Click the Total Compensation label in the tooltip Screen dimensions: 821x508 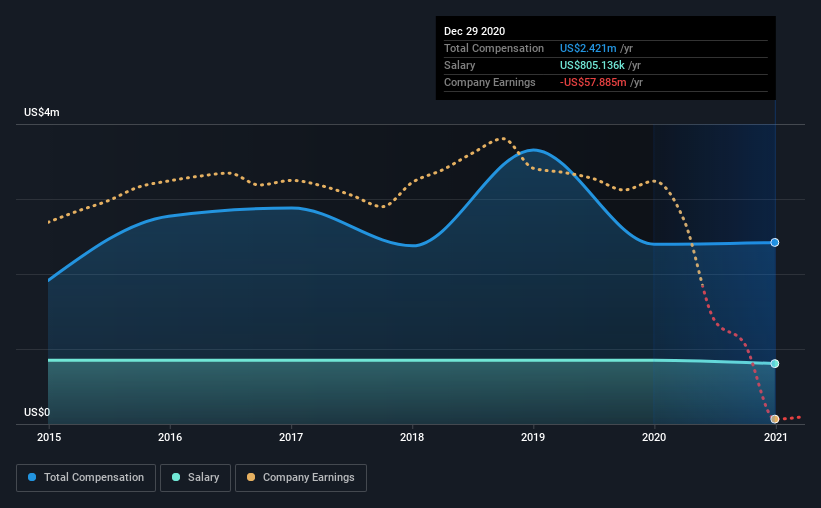click(x=494, y=48)
